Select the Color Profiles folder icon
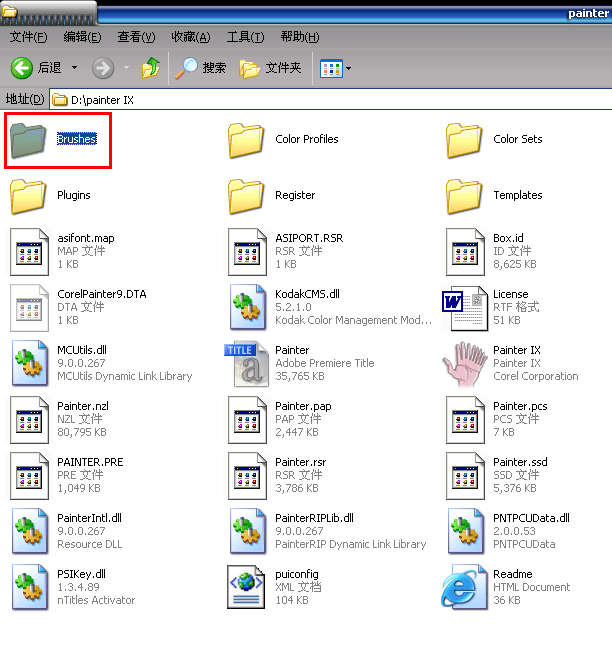The width and height of the screenshot is (612, 651). (x=246, y=141)
